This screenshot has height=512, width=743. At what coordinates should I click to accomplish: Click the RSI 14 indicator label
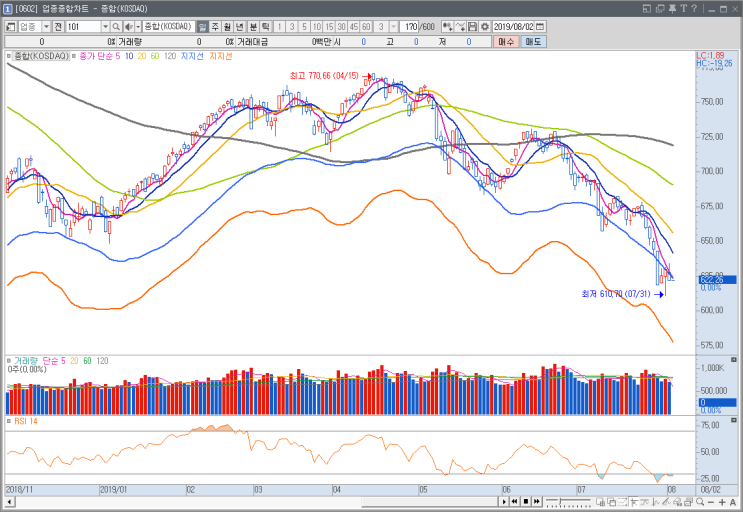(x=26, y=421)
